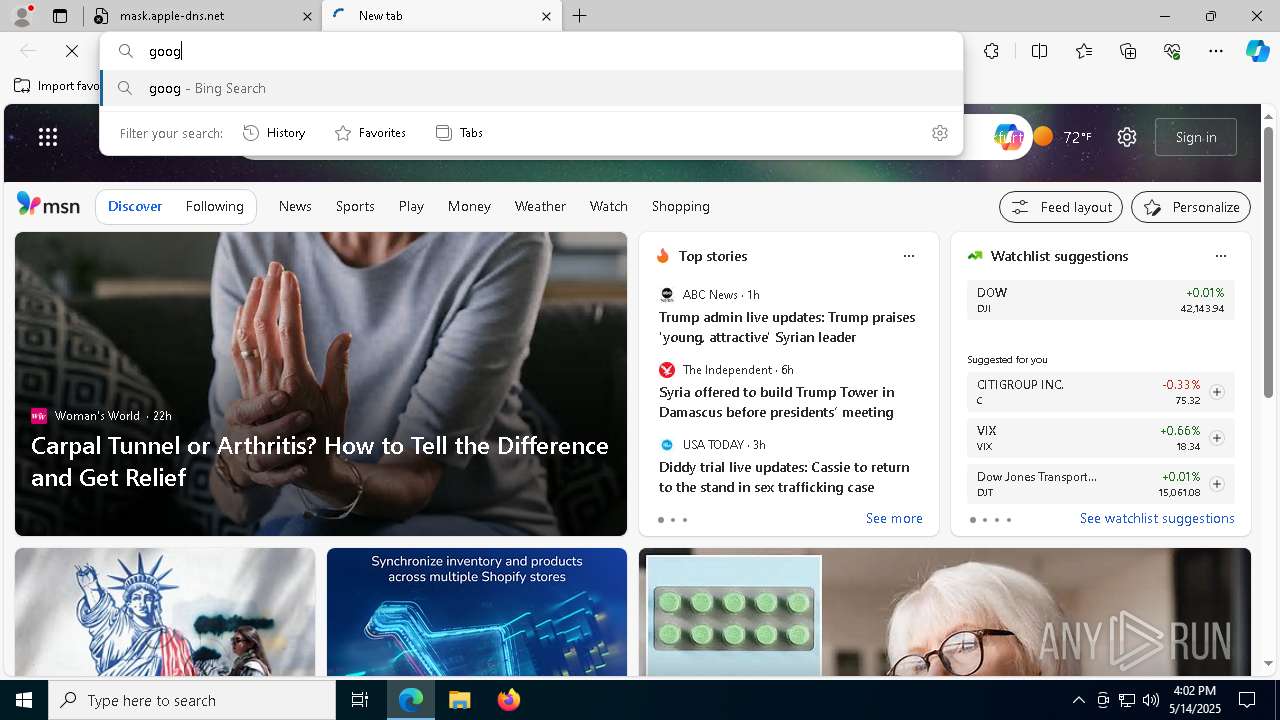This screenshot has width=1280, height=720.
Task: Click the Sign in button
Action: pos(1196,137)
